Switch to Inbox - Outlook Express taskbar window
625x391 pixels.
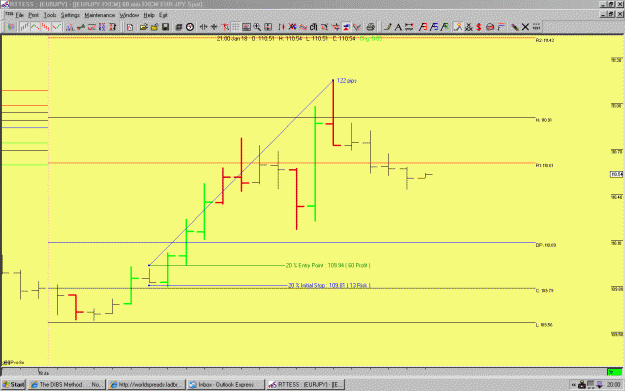click(226, 384)
